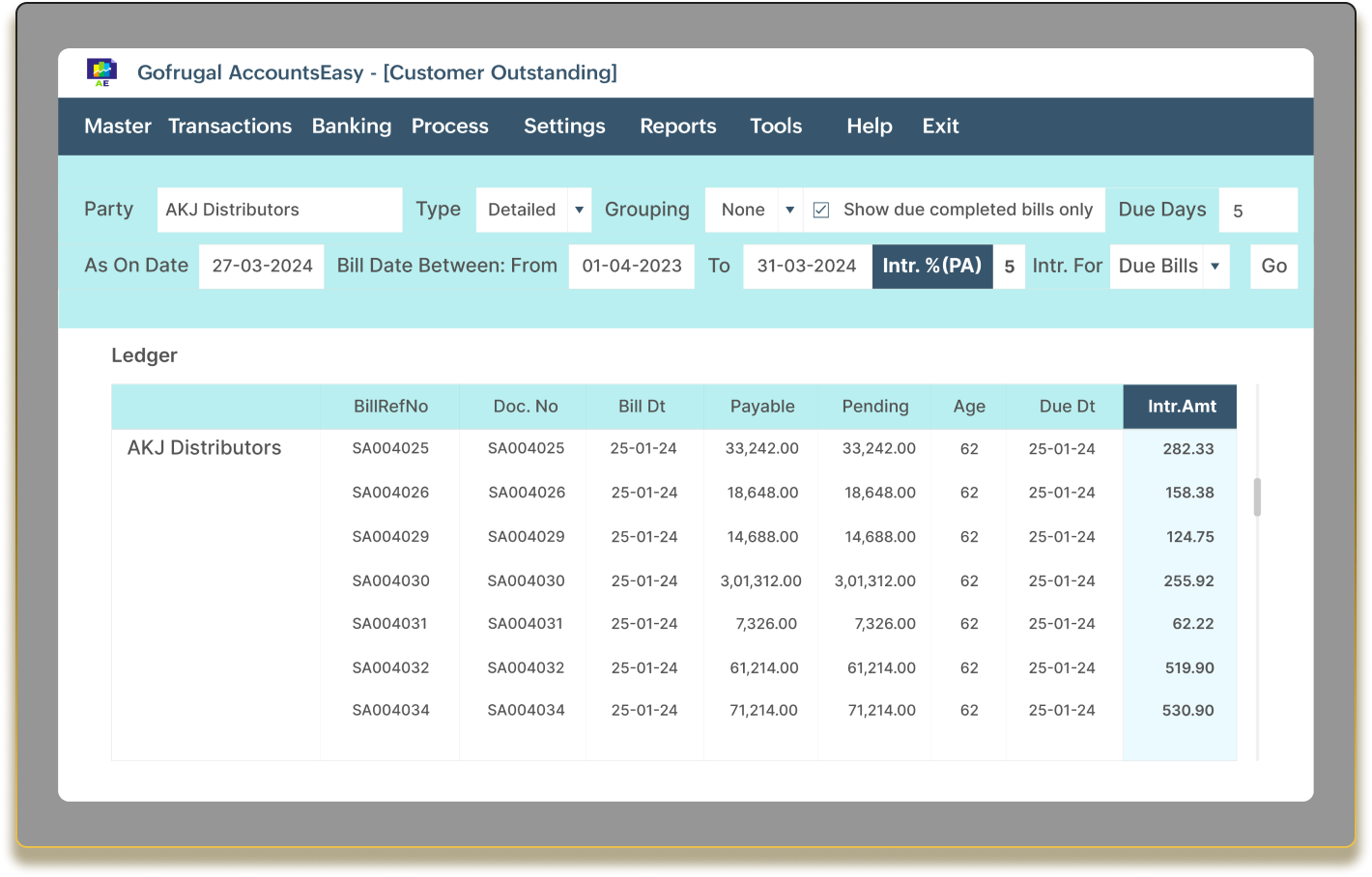Image resolution: width=1372 pixels, height=877 pixels.
Task: Open the Master menu
Action: pos(117,126)
